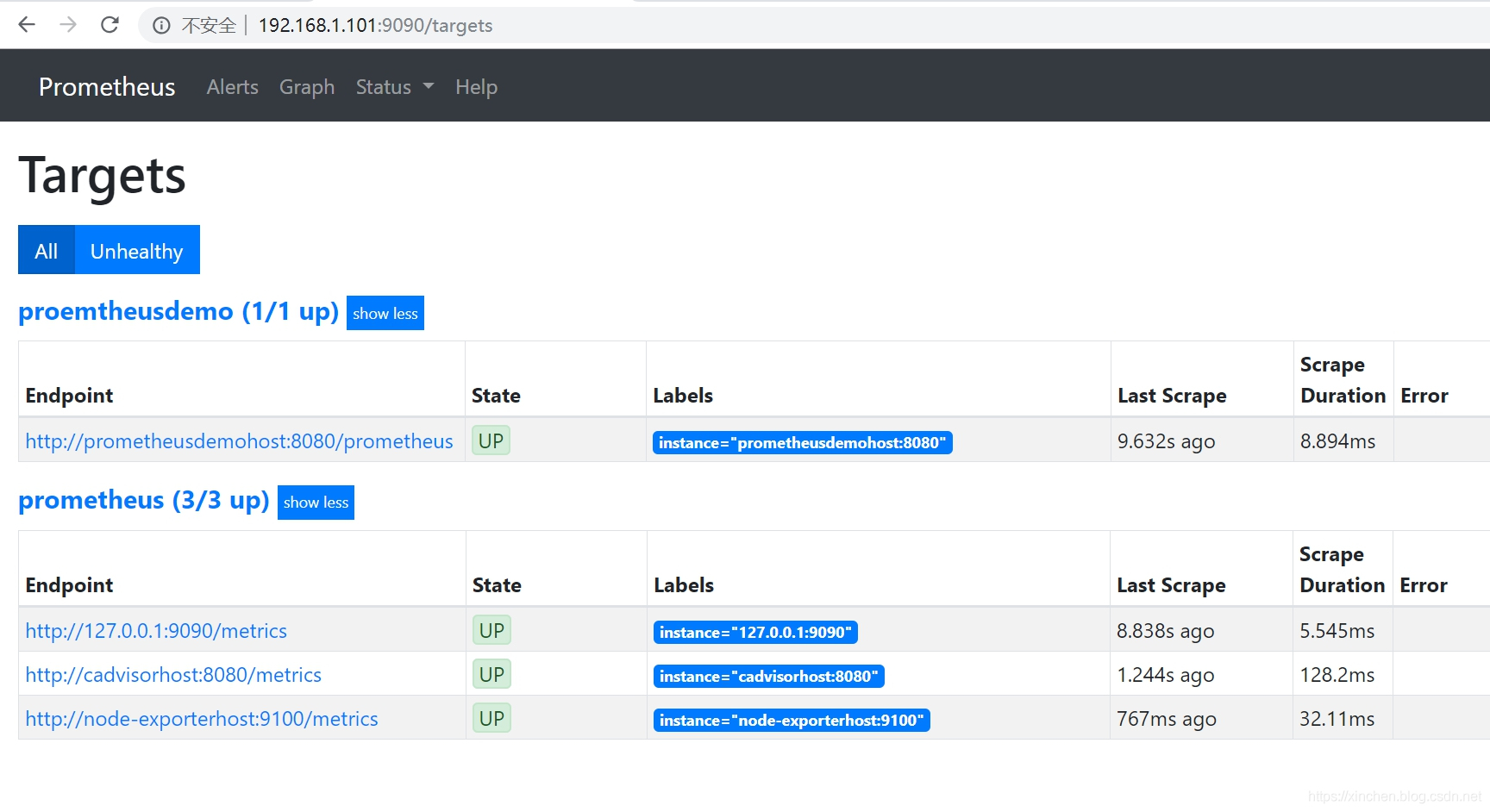The width and height of the screenshot is (1490, 812).
Task: Click the instance="127.0.0.1:9090" label badge
Action: [x=755, y=632]
